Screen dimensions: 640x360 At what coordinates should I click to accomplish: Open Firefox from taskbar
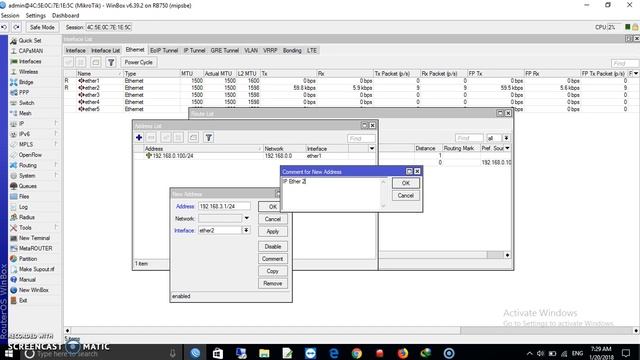click(x=402, y=353)
